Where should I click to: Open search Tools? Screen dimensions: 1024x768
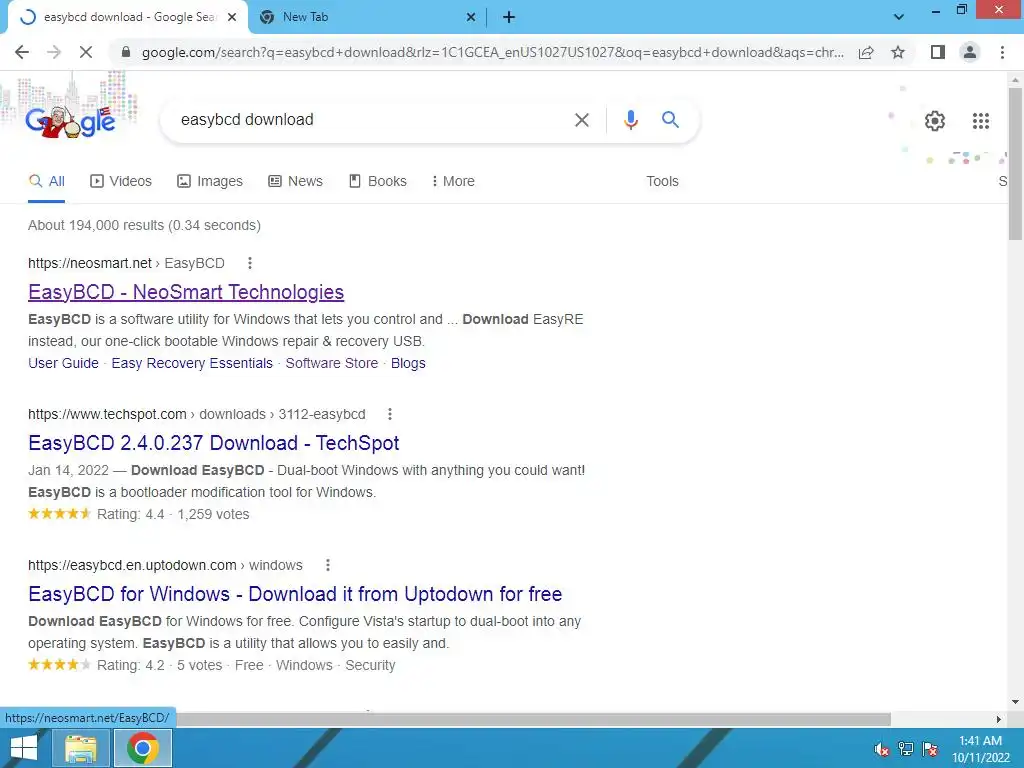(x=662, y=182)
